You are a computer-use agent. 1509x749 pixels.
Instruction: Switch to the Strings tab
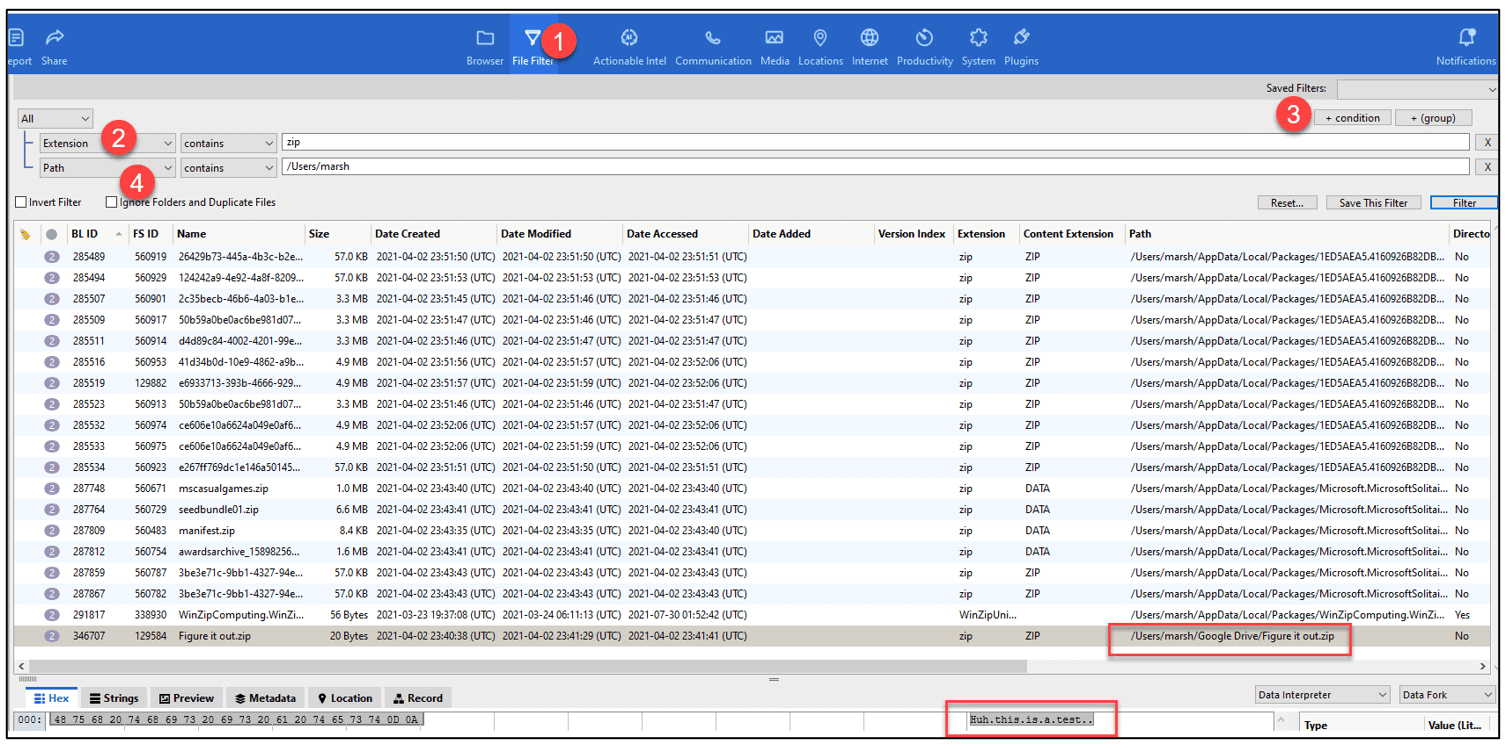[113, 698]
